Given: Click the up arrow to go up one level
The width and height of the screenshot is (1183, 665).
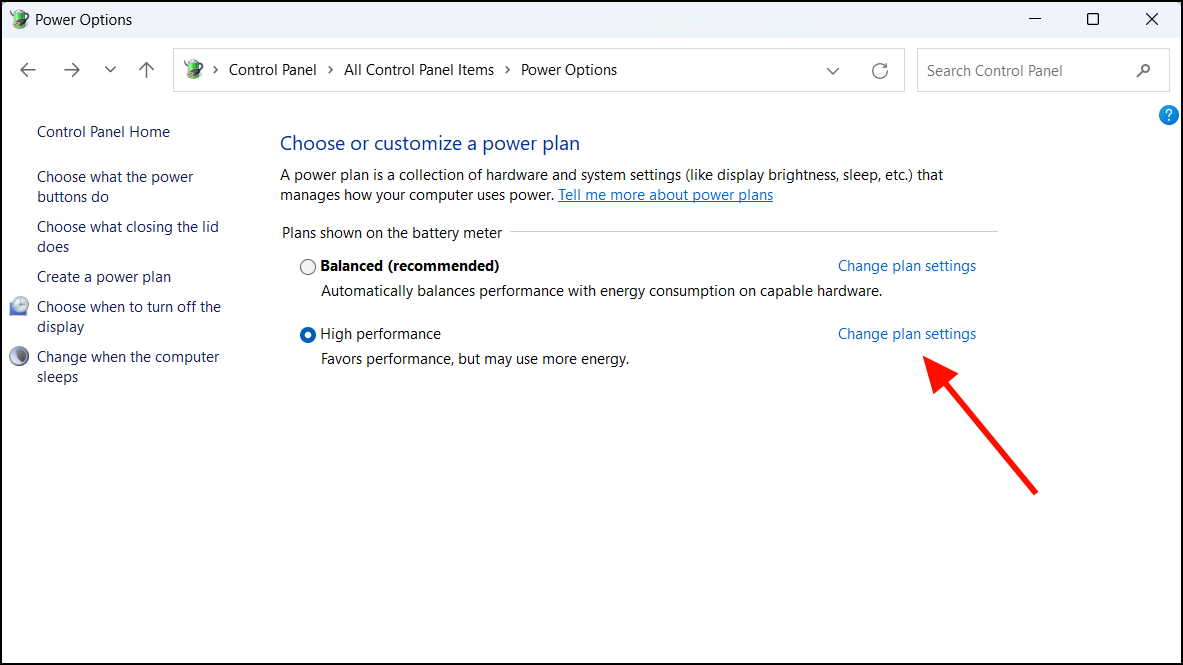Looking at the screenshot, I should click(x=146, y=69).
